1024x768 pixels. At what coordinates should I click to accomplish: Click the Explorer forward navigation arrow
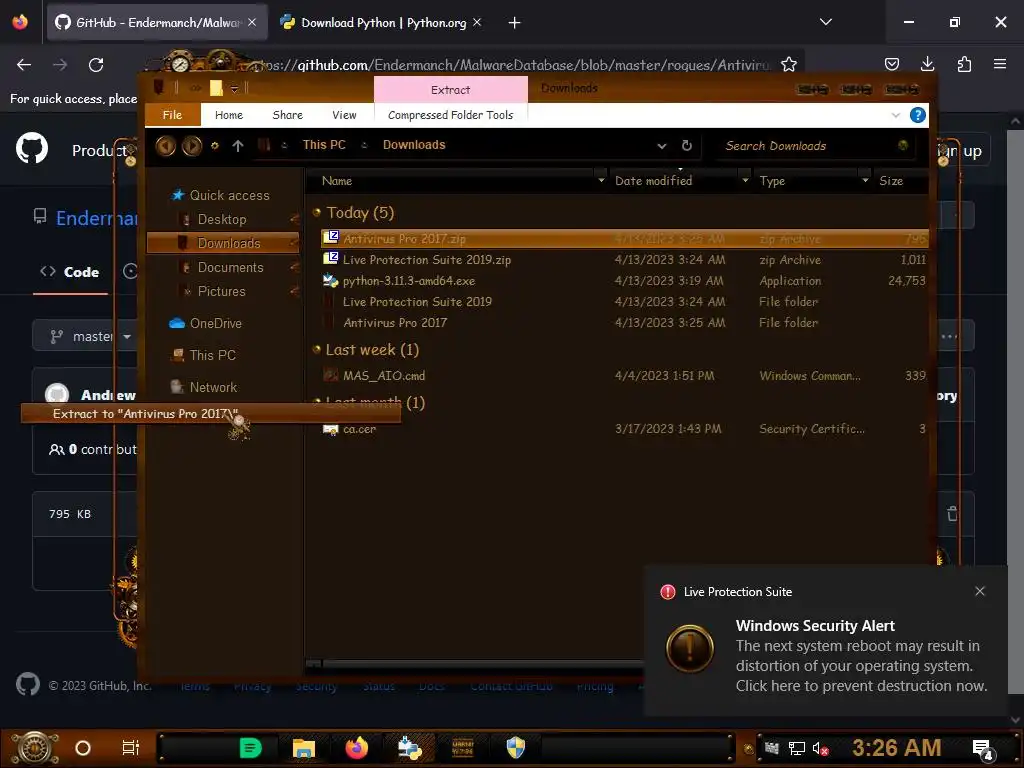[x=191, y=146]
